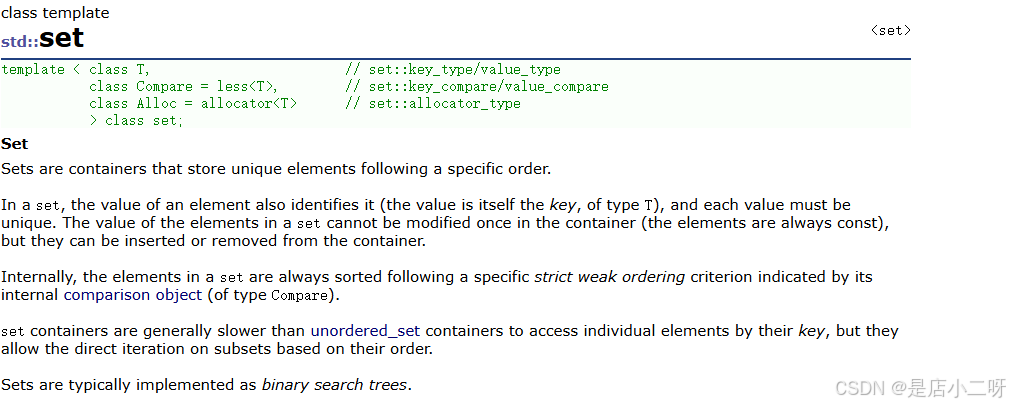Screen dimensions: 1010x406
Task: Open the "comparison object" link
Action: (x=133, y=295)
